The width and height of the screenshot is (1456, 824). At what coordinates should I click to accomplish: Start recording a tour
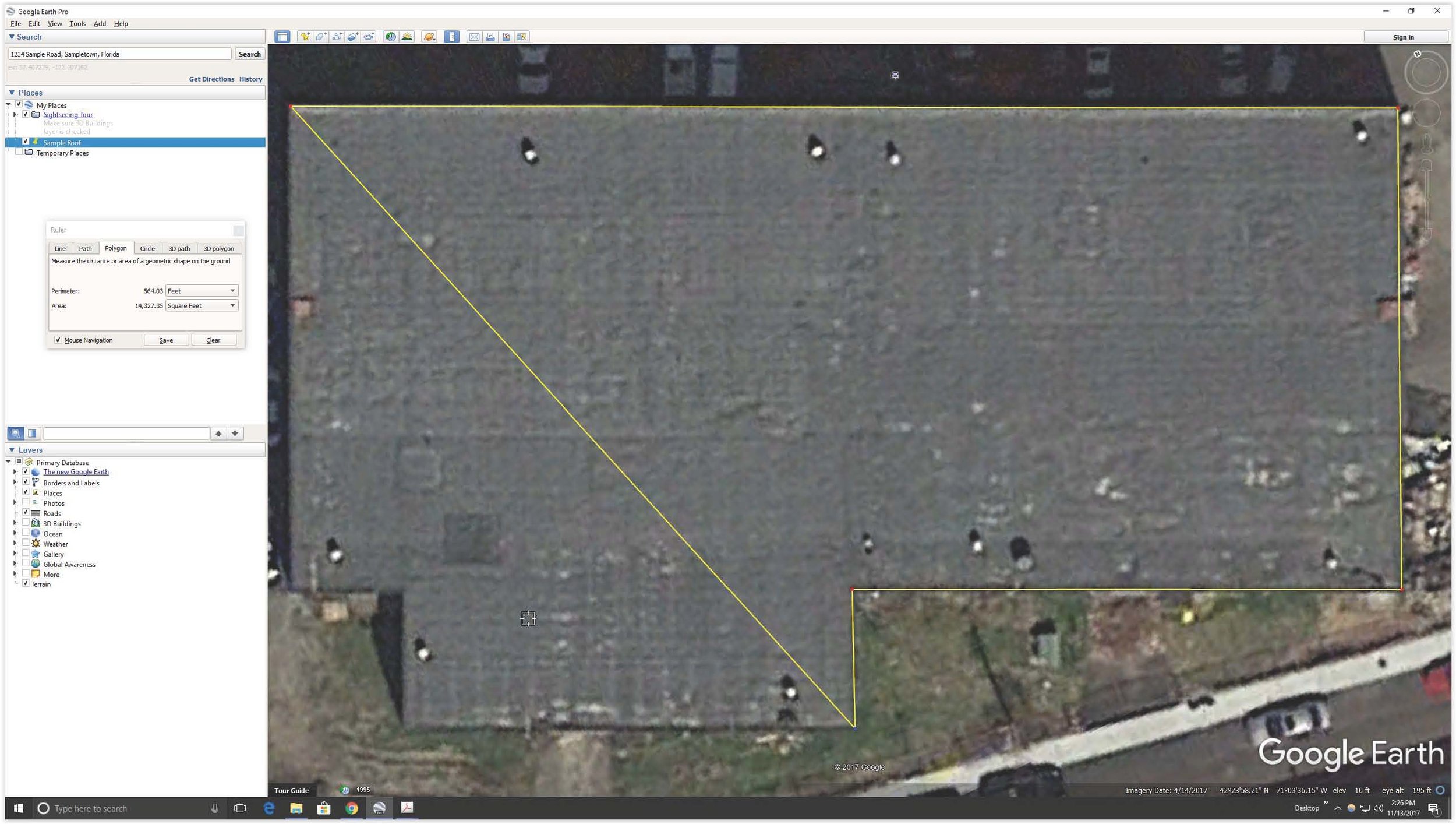coord(369,37)
